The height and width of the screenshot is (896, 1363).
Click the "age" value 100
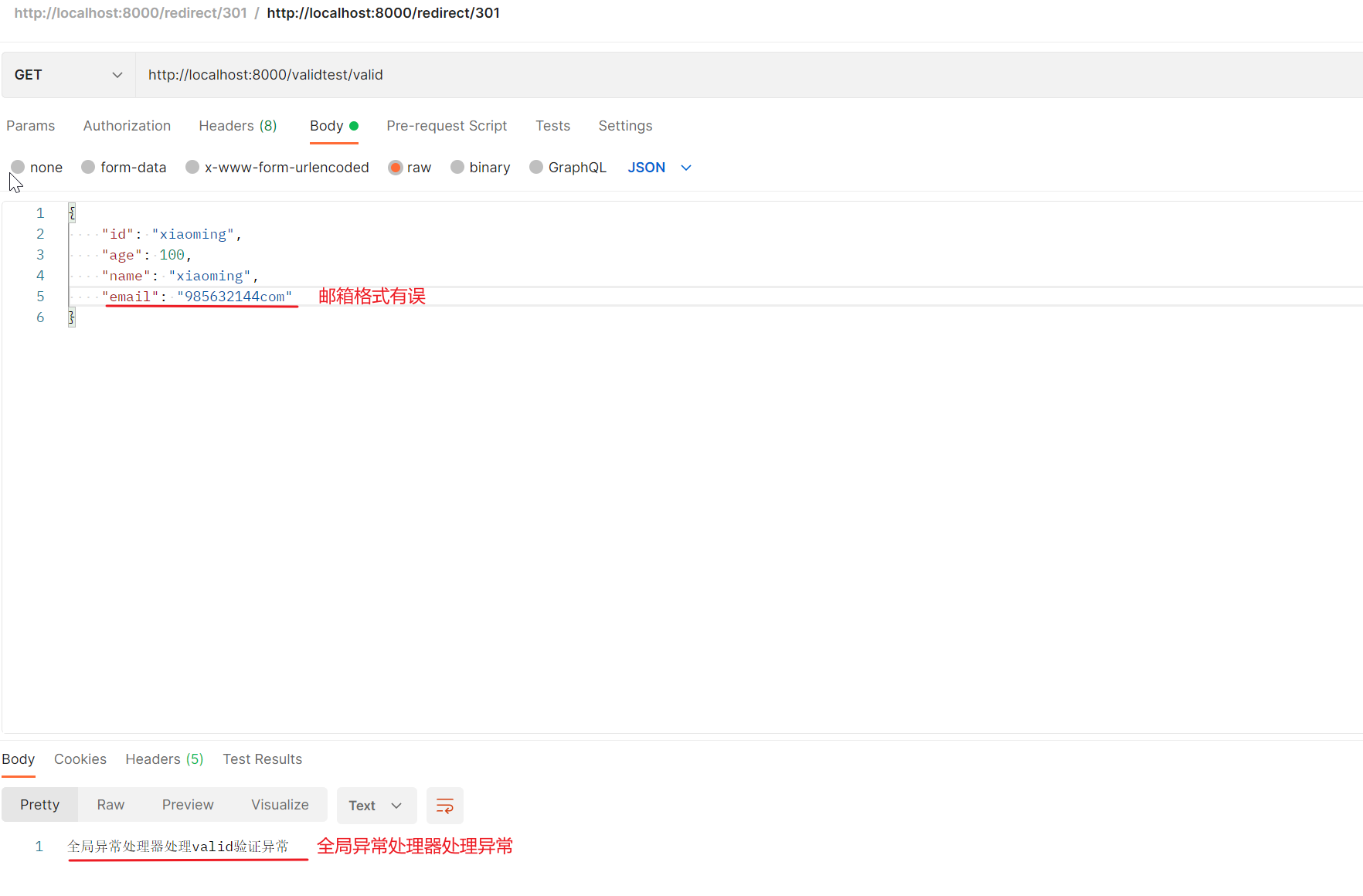(172, 255)
